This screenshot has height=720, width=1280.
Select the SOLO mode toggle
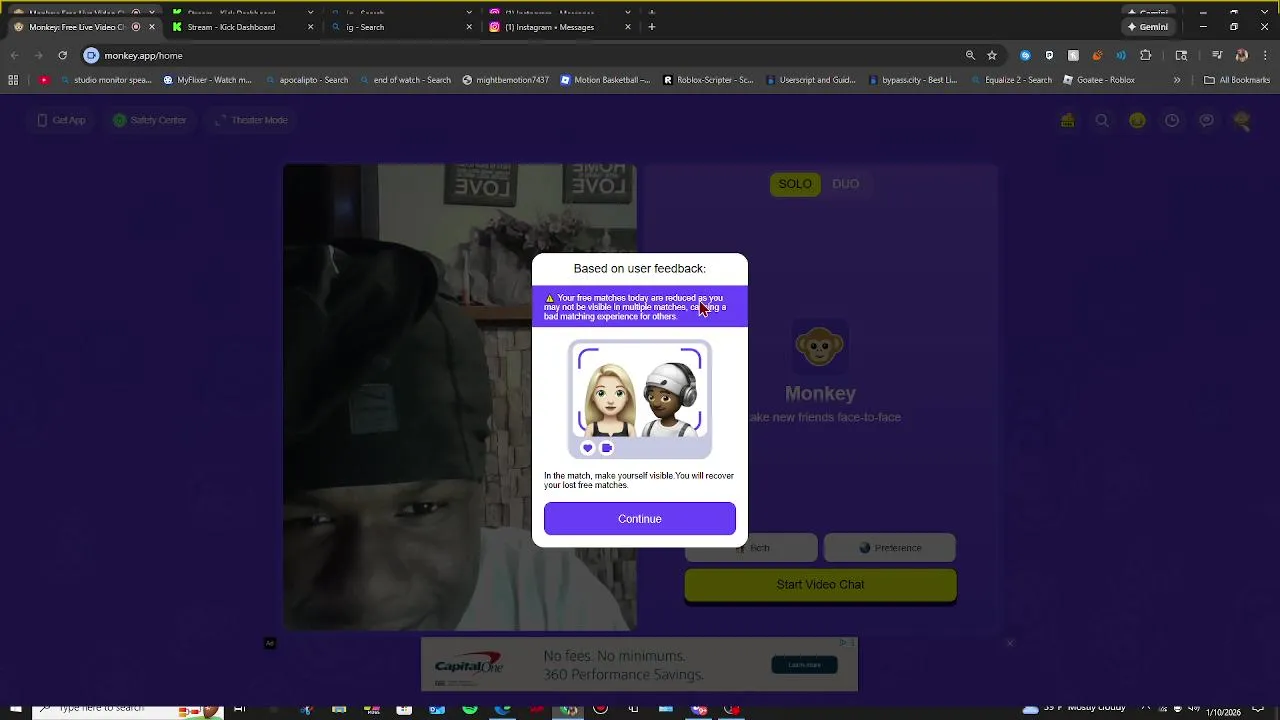click(795, 184)
